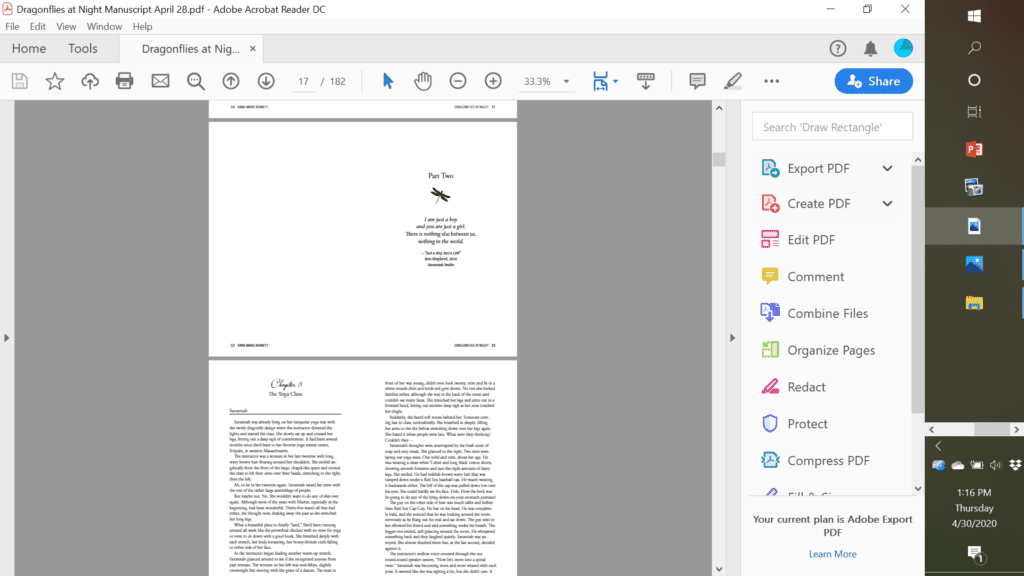
Task: Click the Print file icon
Action: pyautogui.click(x=125, y=81)
